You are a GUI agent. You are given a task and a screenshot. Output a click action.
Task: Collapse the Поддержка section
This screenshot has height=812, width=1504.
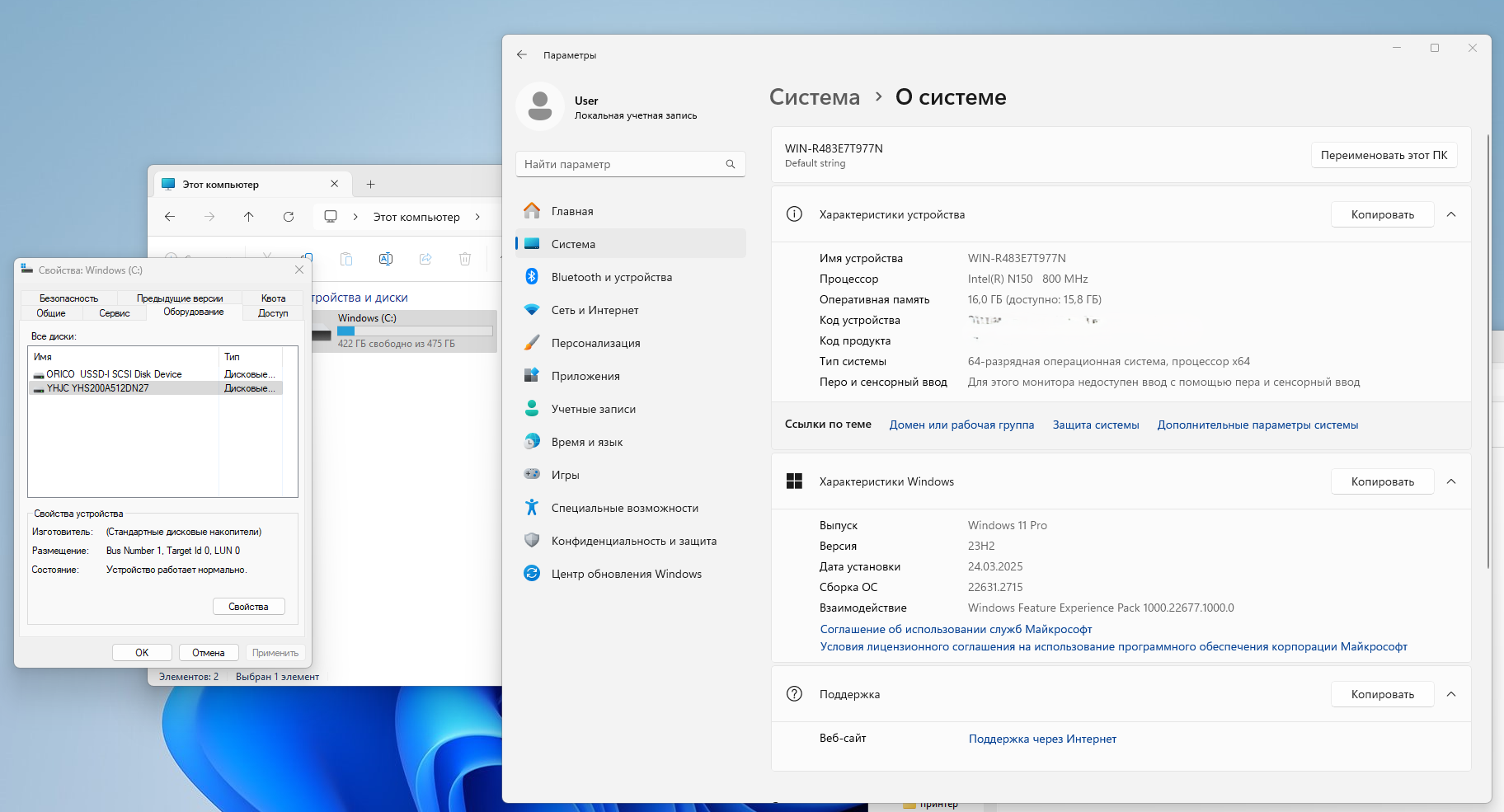[x=1451, y=694]
